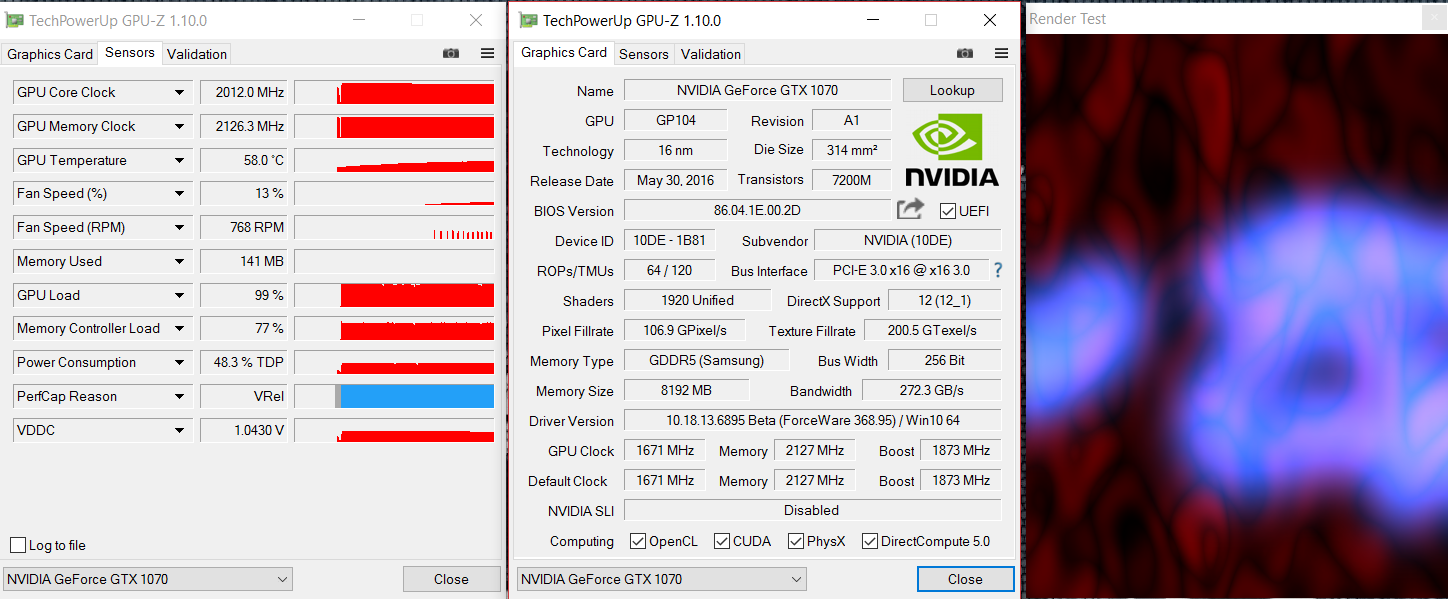Click the May 30, 2016 Release Date field
Viewport: 1448px width, 599px height.
pos(675,180)
